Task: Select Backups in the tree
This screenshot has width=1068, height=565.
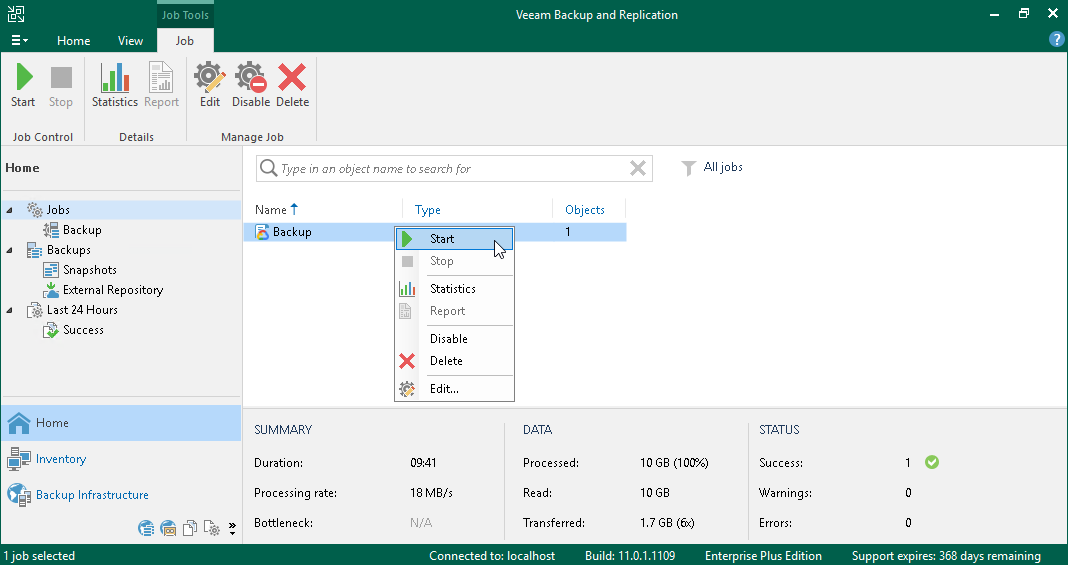Action: click(x=68, y=250)
